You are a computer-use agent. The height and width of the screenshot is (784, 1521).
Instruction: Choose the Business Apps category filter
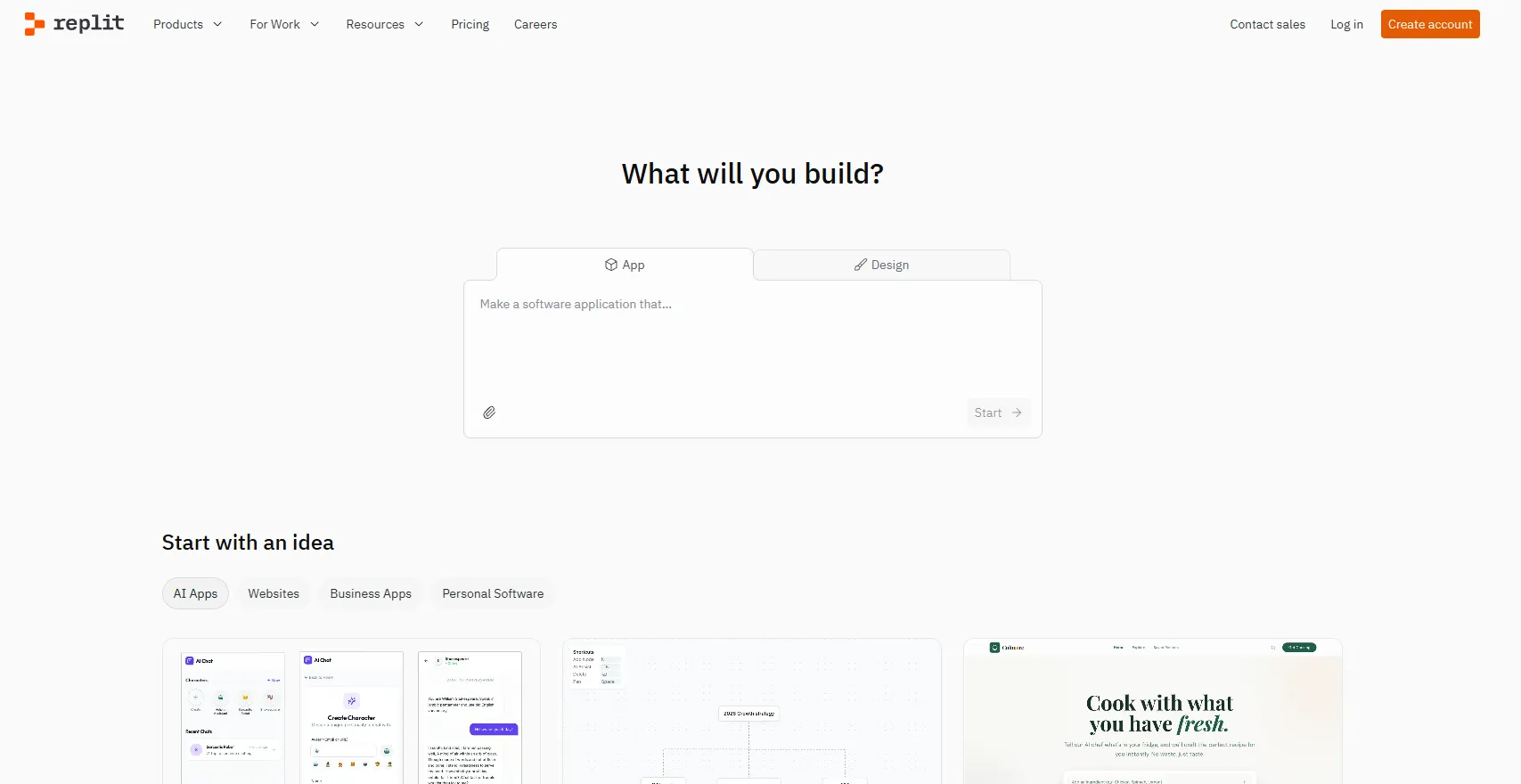[x=371, y=593]
